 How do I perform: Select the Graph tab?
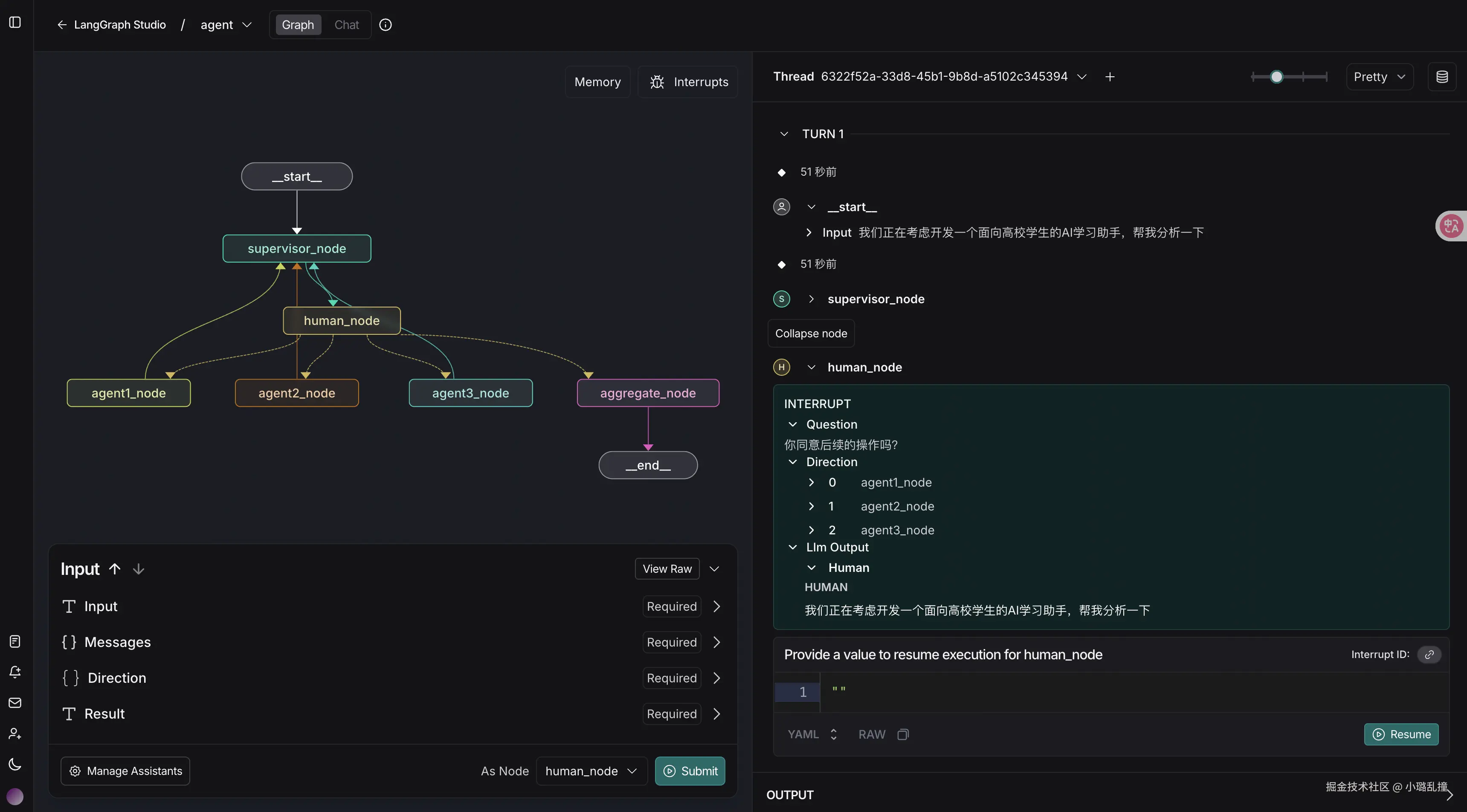(298, 25)
